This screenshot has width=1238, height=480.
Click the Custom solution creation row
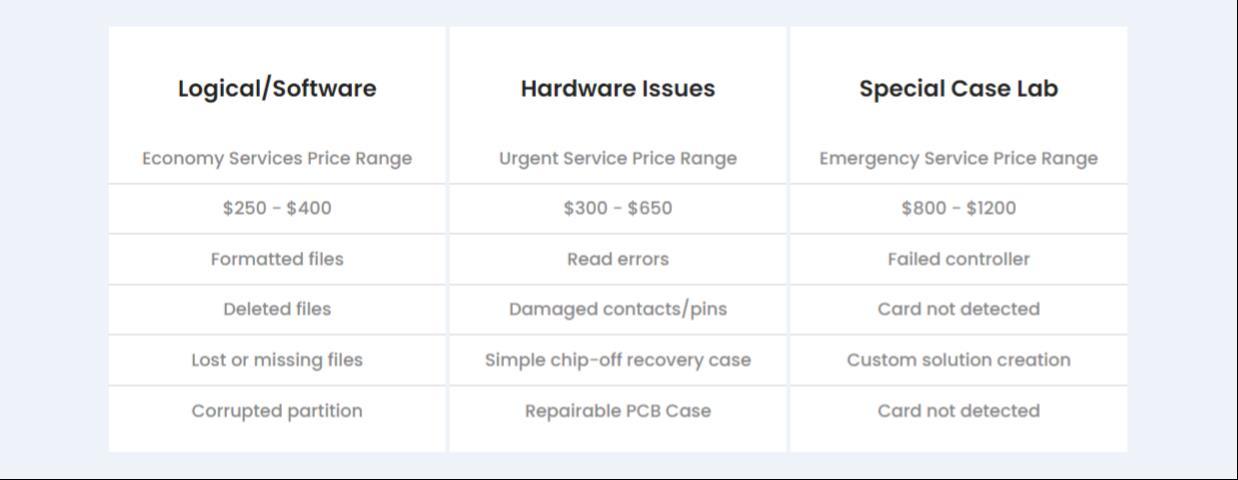point(958,360)
